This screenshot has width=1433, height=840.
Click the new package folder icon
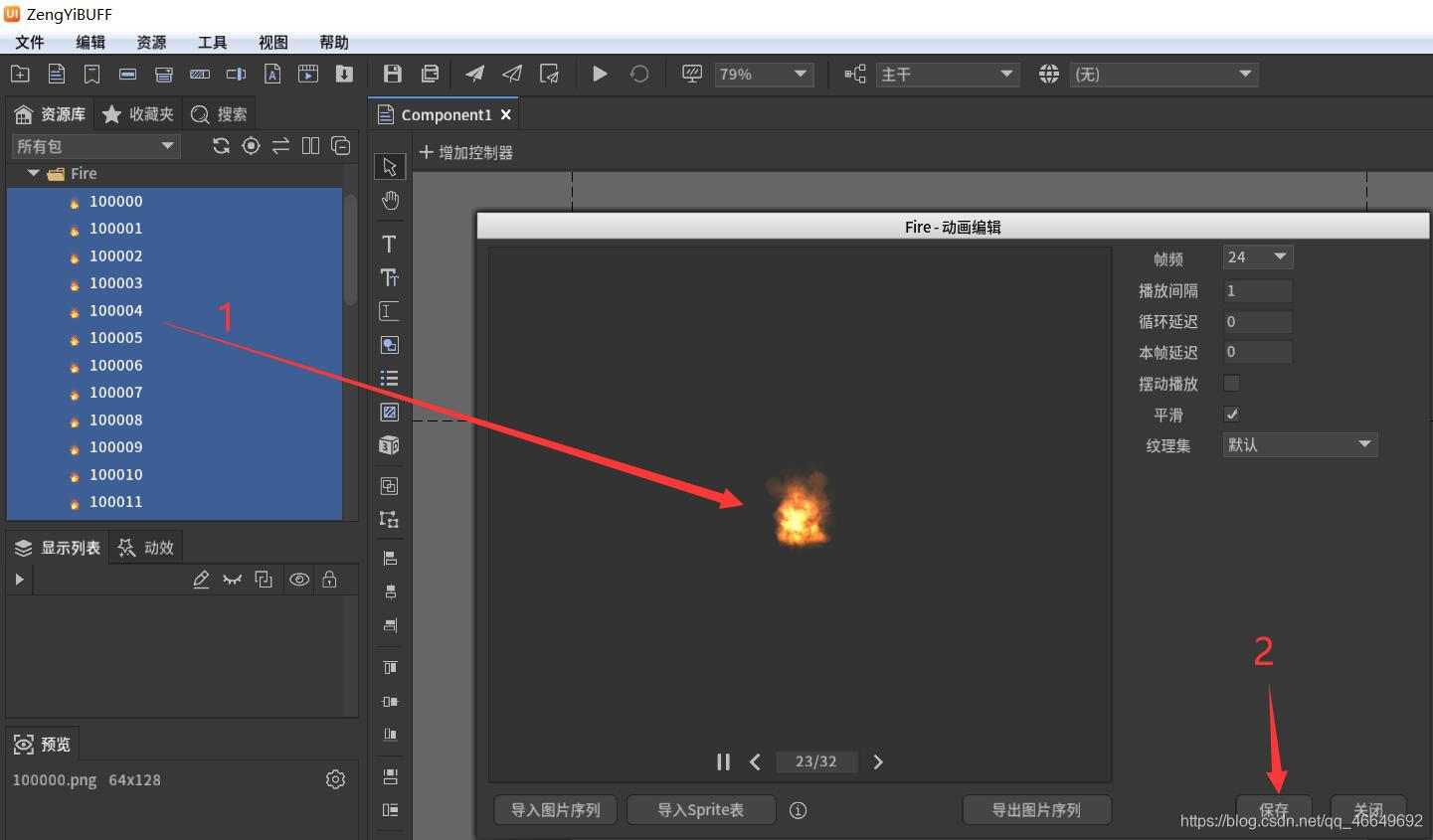pyautogui.click(x=20, y=75)
